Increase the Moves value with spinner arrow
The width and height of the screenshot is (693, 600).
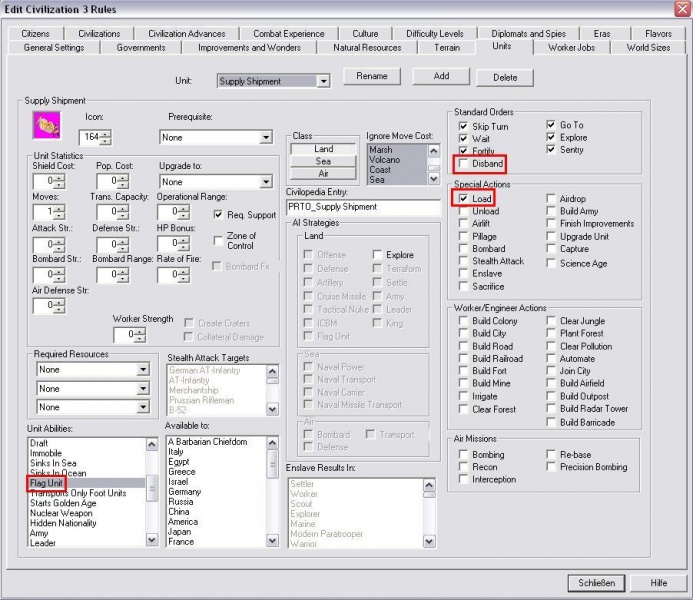[x=59, y=208]
